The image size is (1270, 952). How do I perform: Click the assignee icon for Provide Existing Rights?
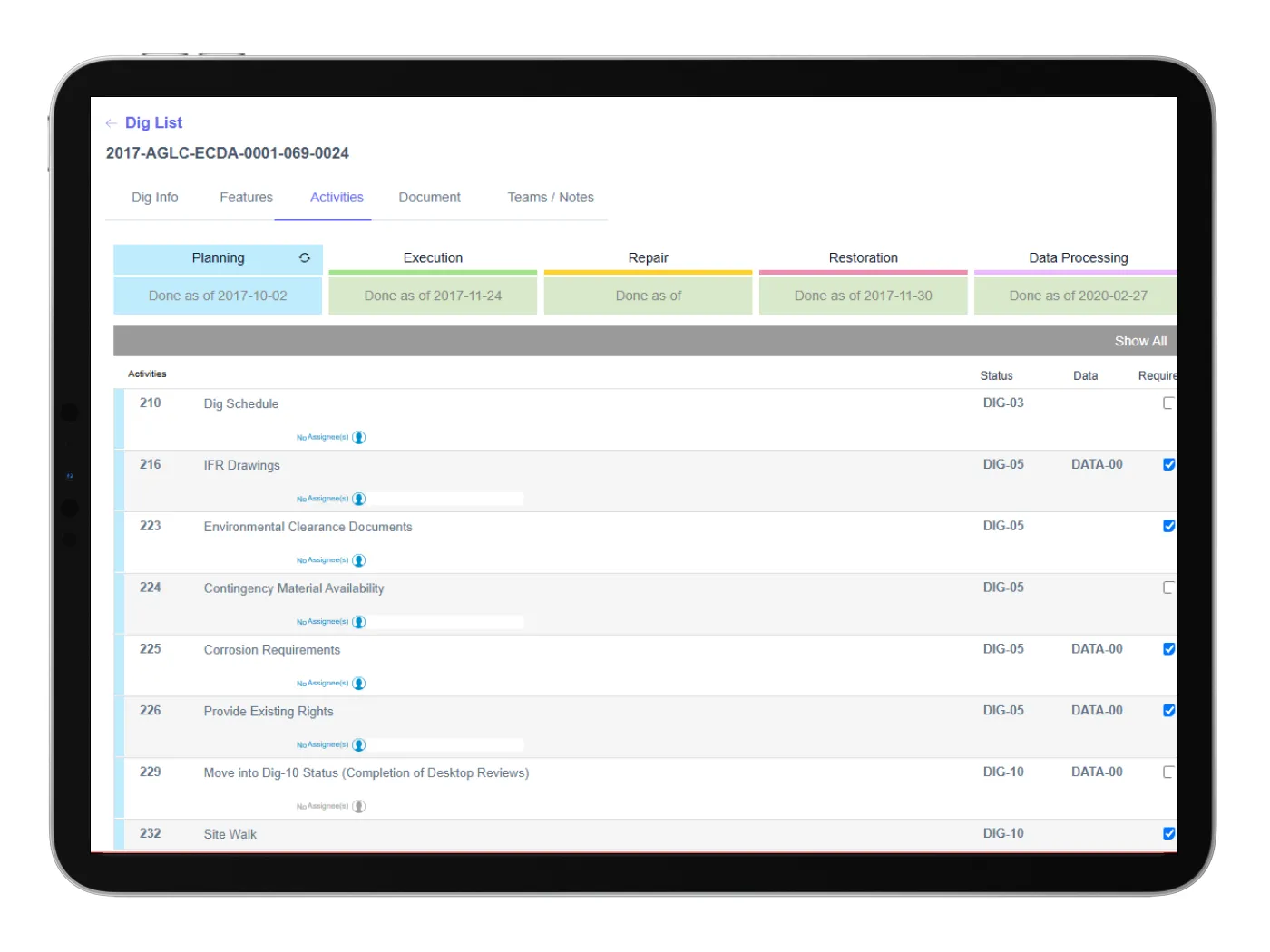pyautogui.click(x=359, y=744)
